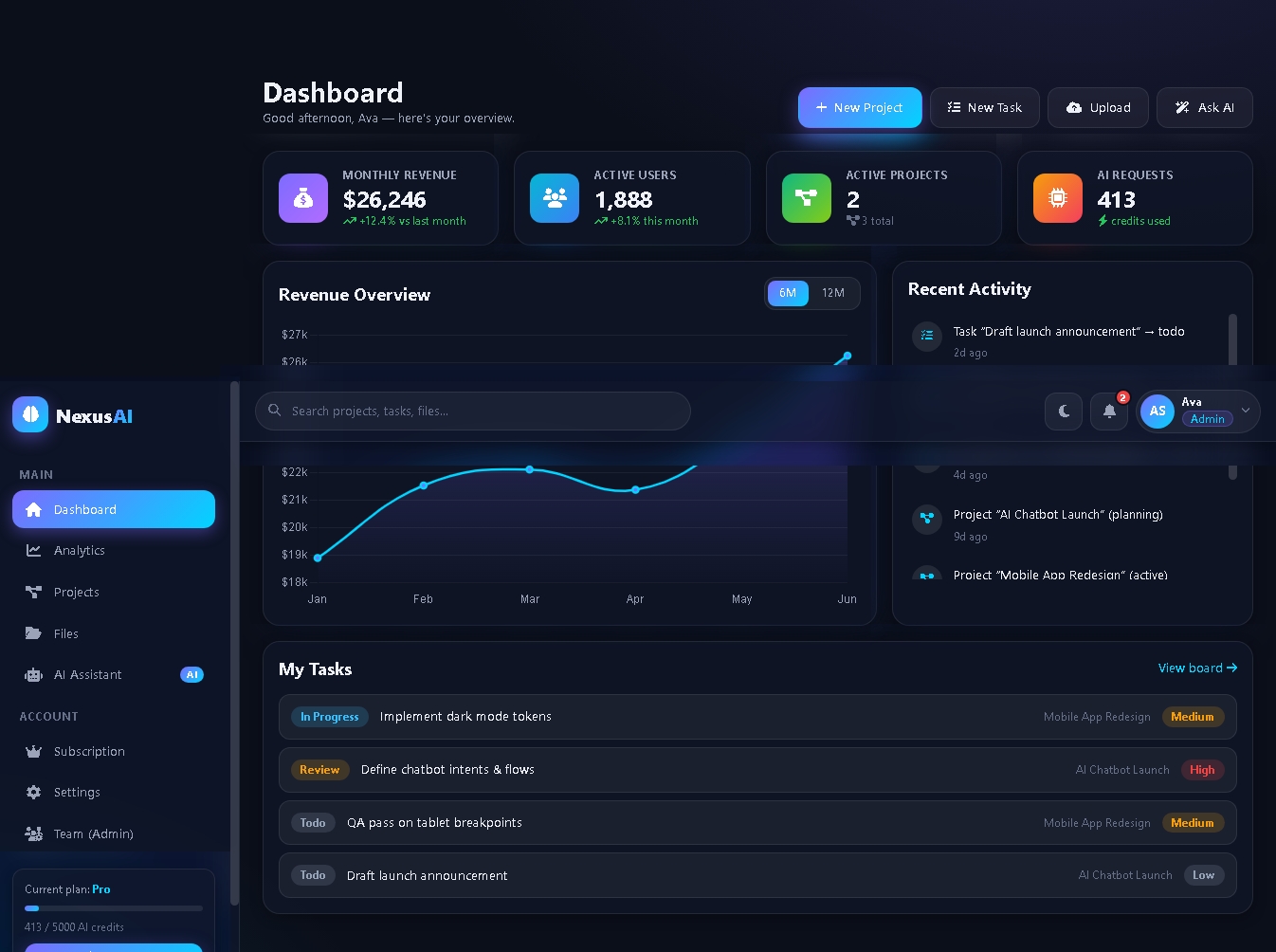1276x952 pixels.
Task: Click the Team users icon
Action: pyautogui.click(x=33, y=833)
